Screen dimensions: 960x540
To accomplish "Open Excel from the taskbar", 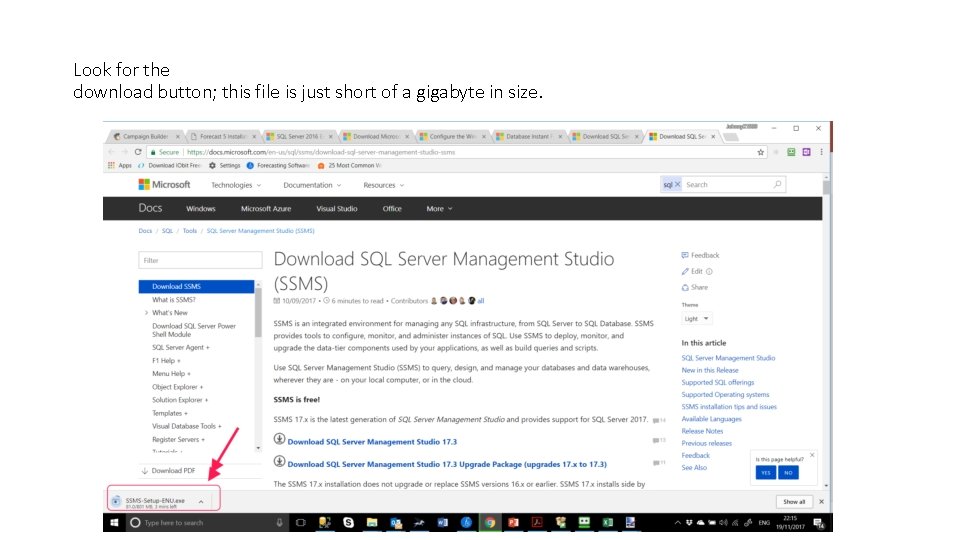I will [x=607, y=522].
